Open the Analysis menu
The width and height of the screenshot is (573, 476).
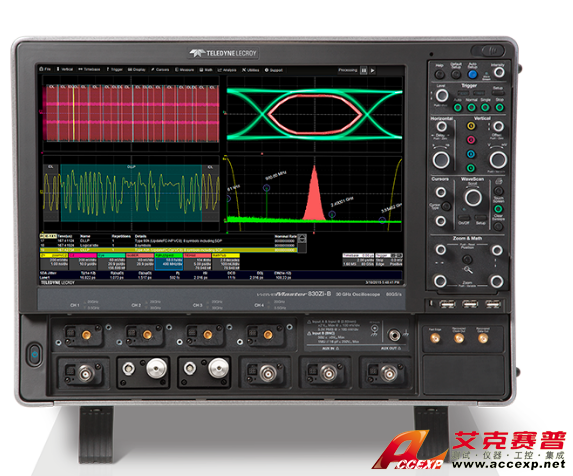pyautogui.click(x=227, y=70)
